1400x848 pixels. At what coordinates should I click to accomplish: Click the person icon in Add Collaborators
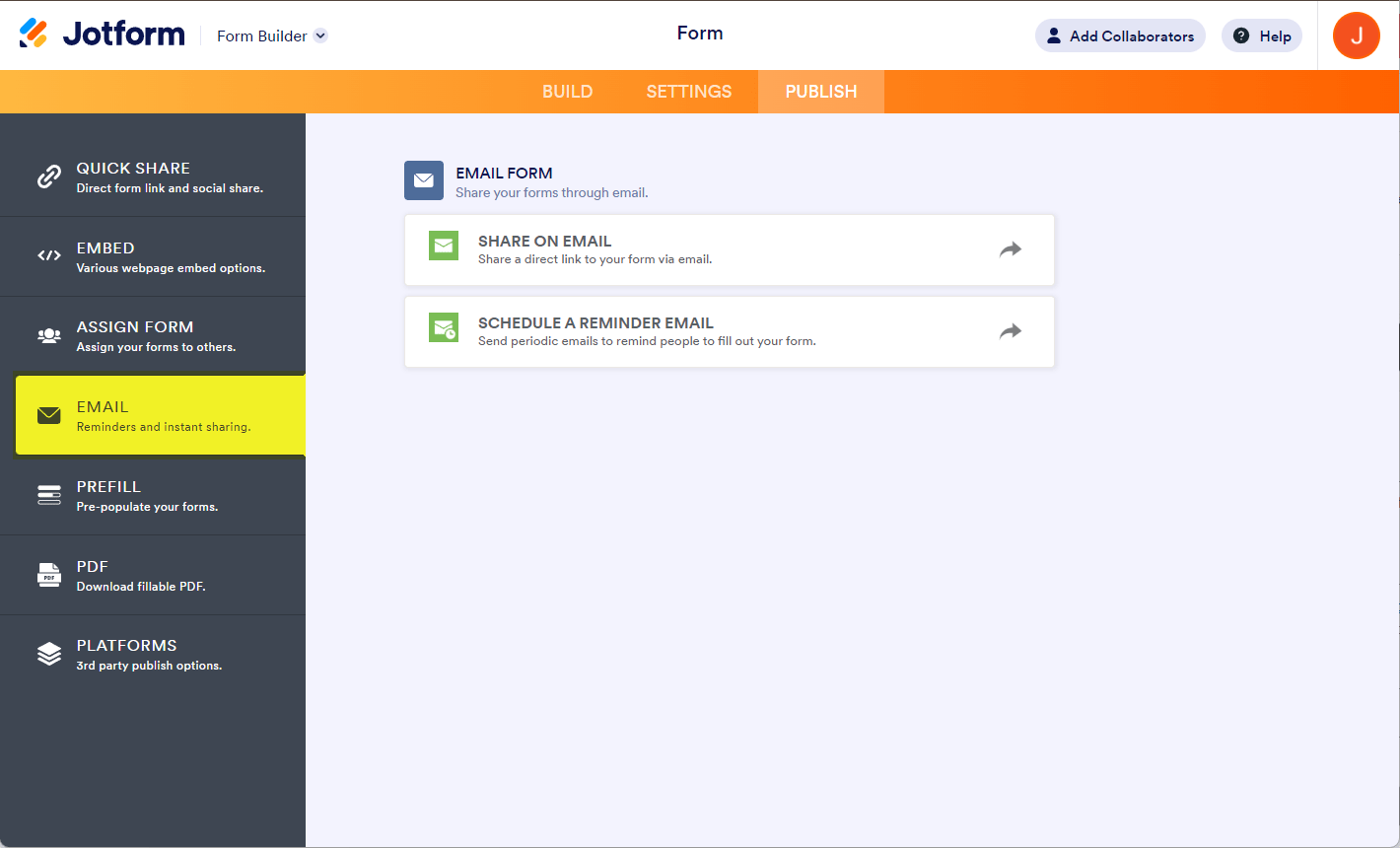click(1054, 35)
